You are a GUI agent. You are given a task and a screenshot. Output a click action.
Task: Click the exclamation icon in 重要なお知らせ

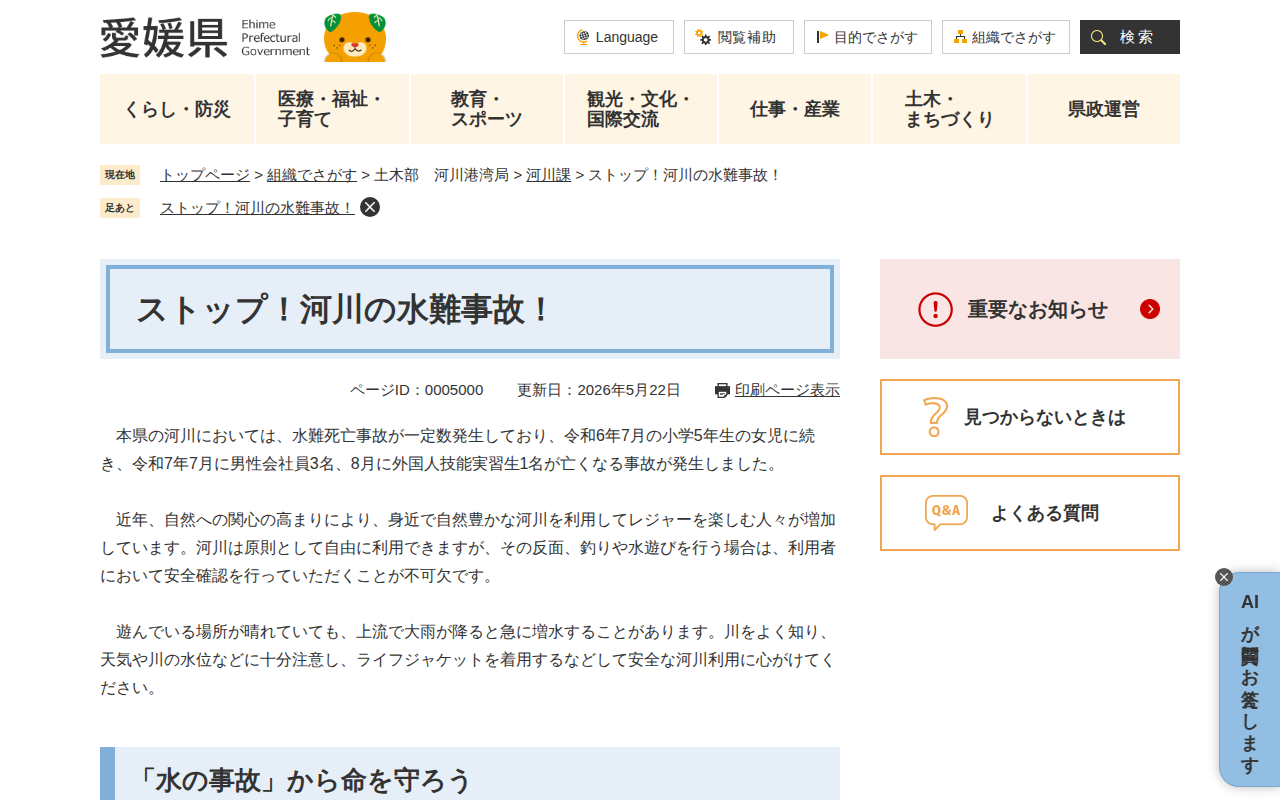[936, 309]
